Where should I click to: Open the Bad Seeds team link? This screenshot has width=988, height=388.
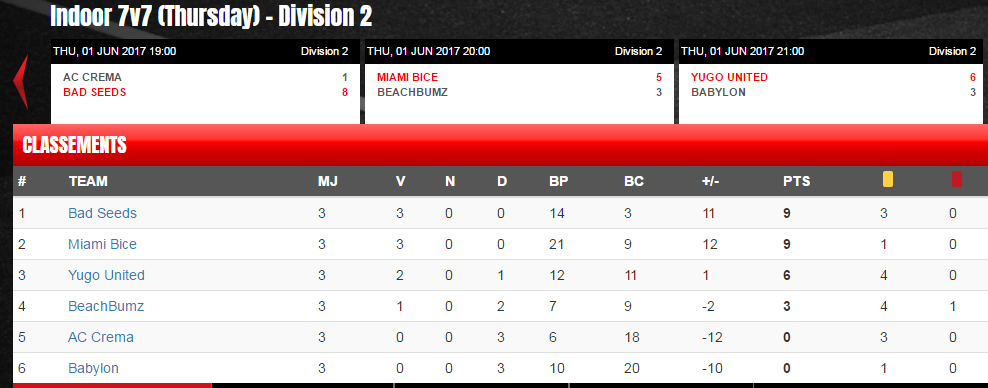[x=102, y=214]
